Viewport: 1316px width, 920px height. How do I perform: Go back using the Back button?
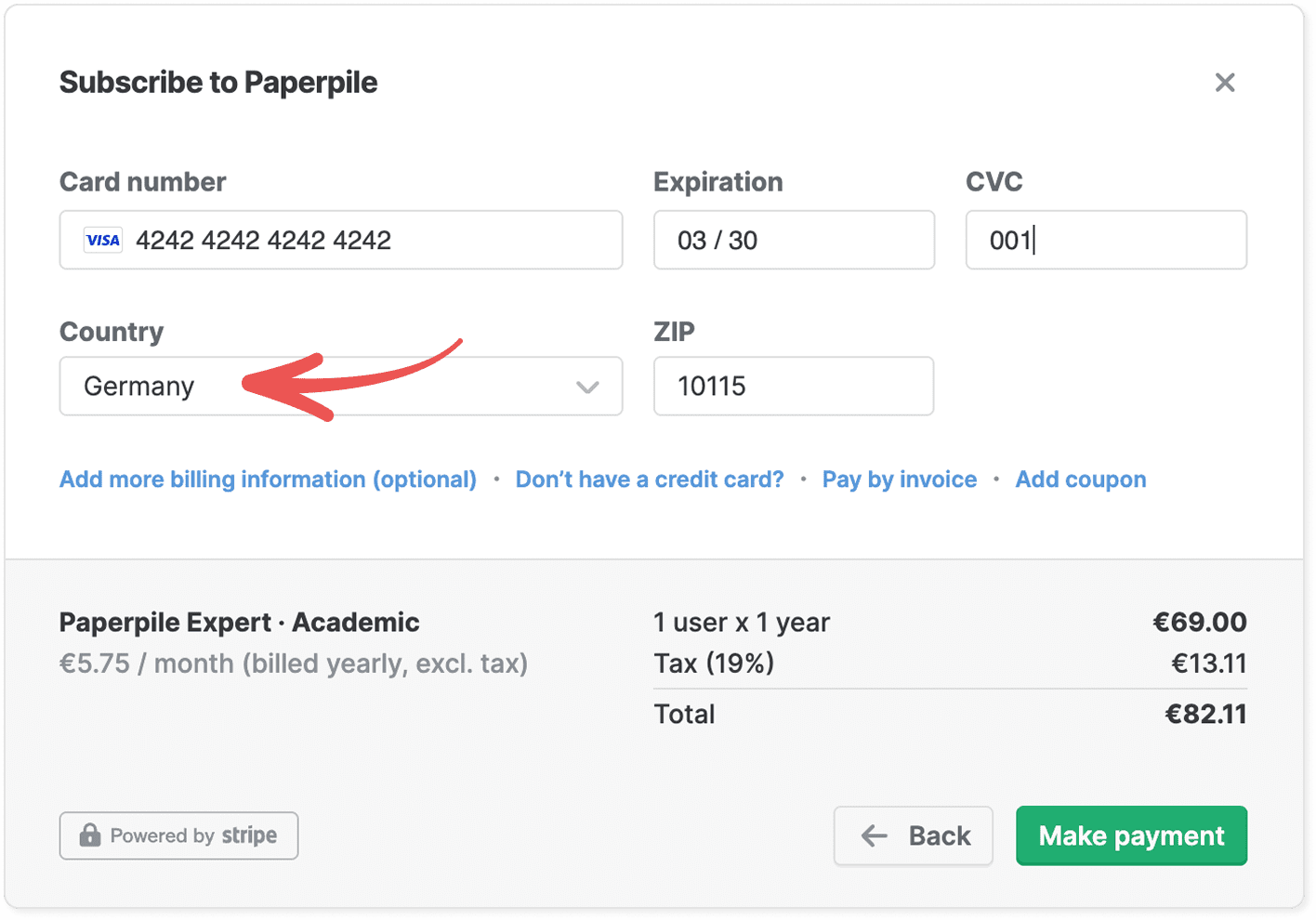(914, 836)
